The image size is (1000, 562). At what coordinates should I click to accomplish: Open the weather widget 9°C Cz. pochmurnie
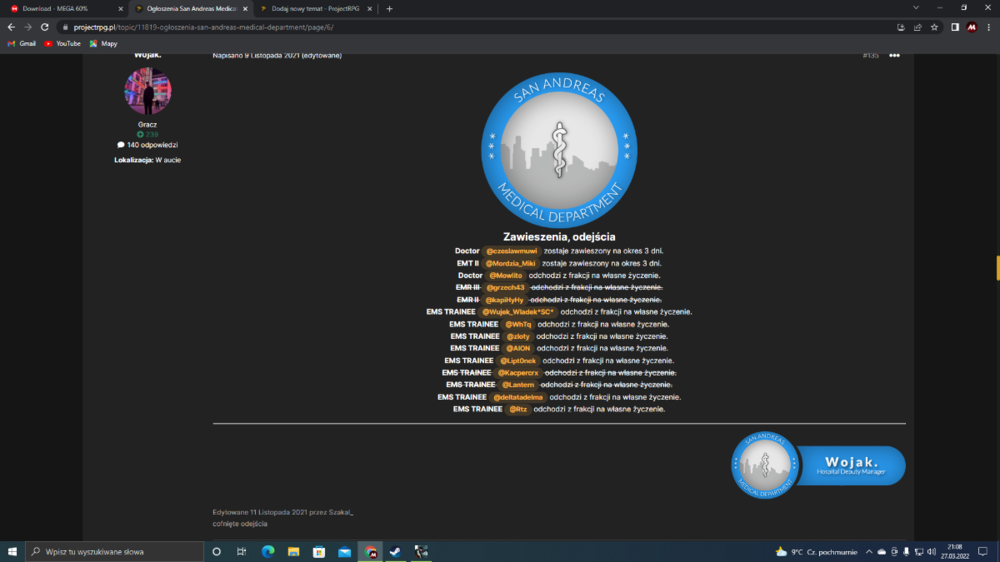point(816,552)
